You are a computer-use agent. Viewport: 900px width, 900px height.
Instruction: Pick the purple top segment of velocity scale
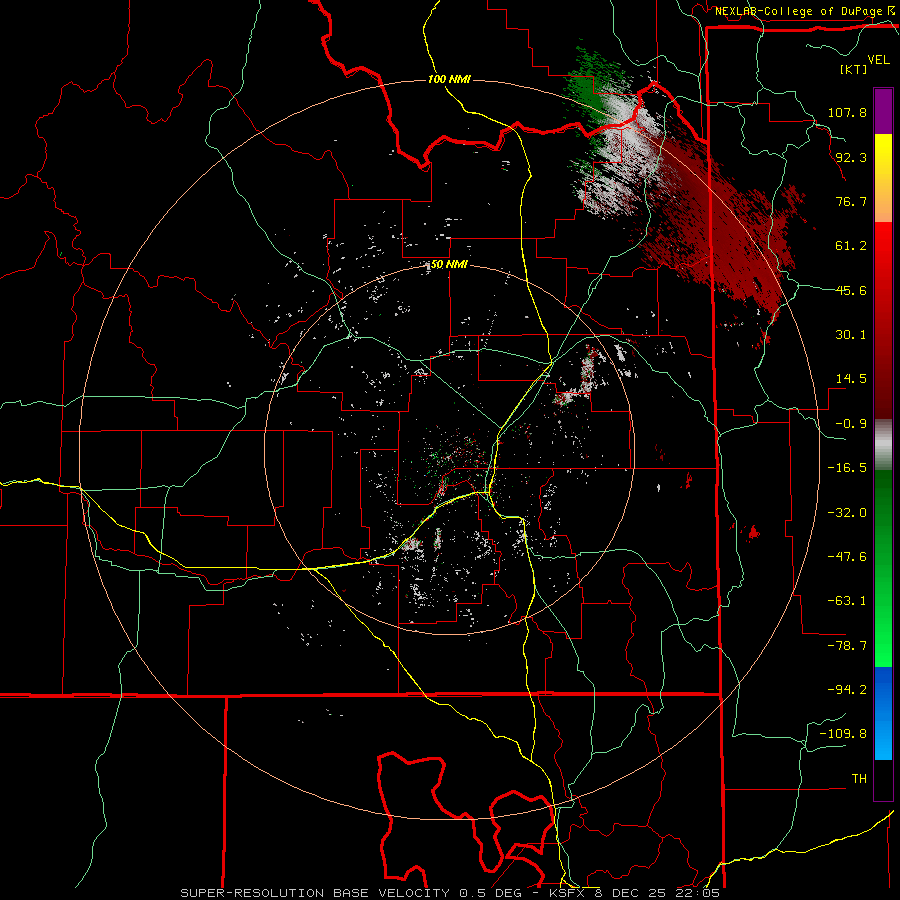tap(883, 111)
